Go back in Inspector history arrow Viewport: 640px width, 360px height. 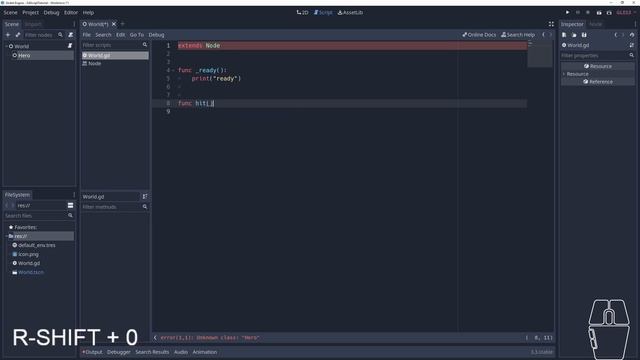click(616, 35)
